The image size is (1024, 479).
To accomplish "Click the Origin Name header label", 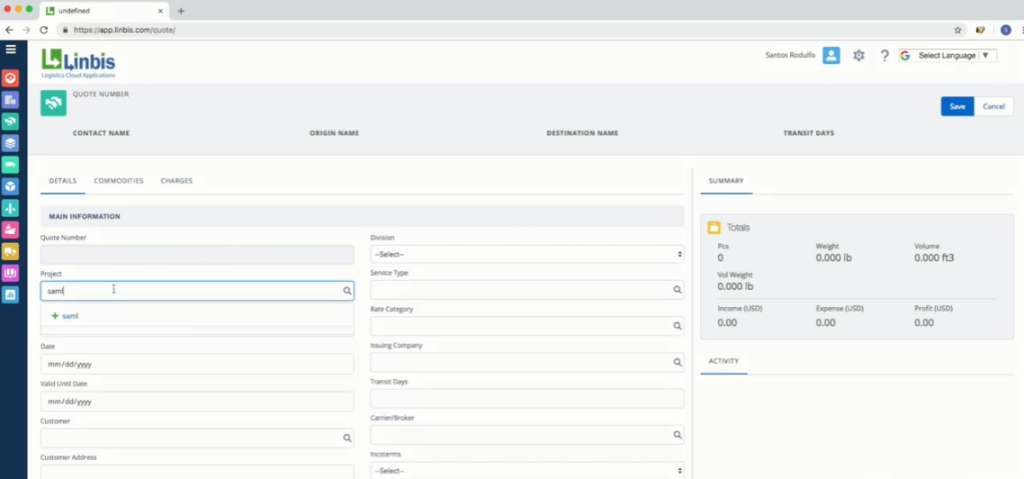I will 334,133.
